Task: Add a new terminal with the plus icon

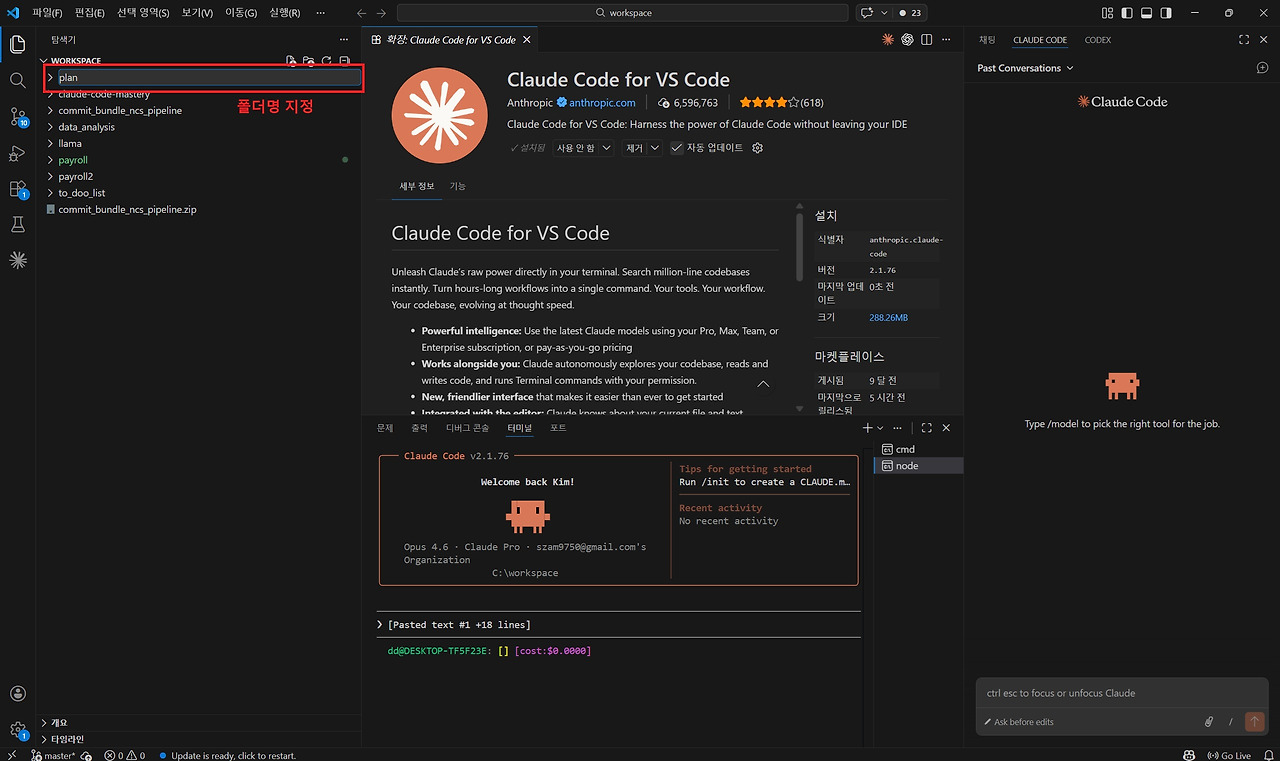Action: click(x=867, y=428)
